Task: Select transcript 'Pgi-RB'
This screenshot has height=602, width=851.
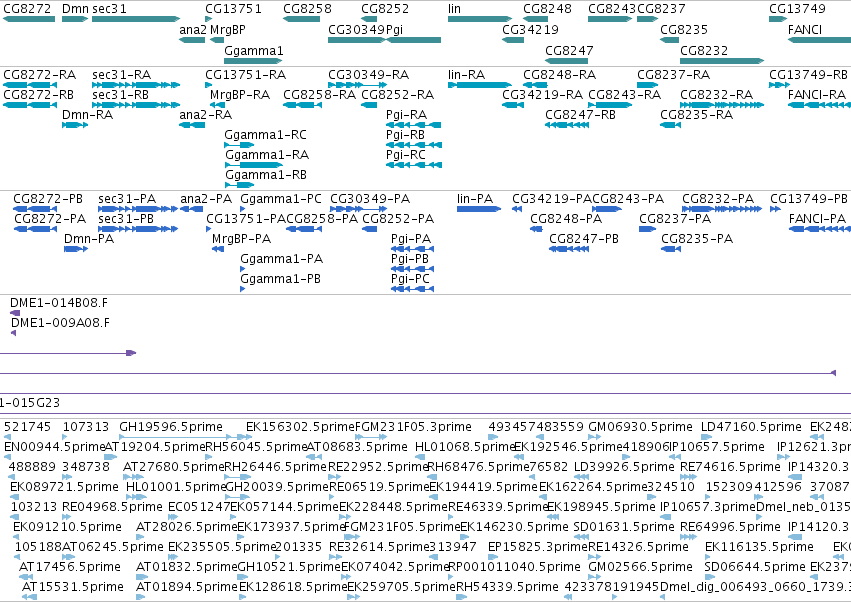Action: (x=405, y=135)
